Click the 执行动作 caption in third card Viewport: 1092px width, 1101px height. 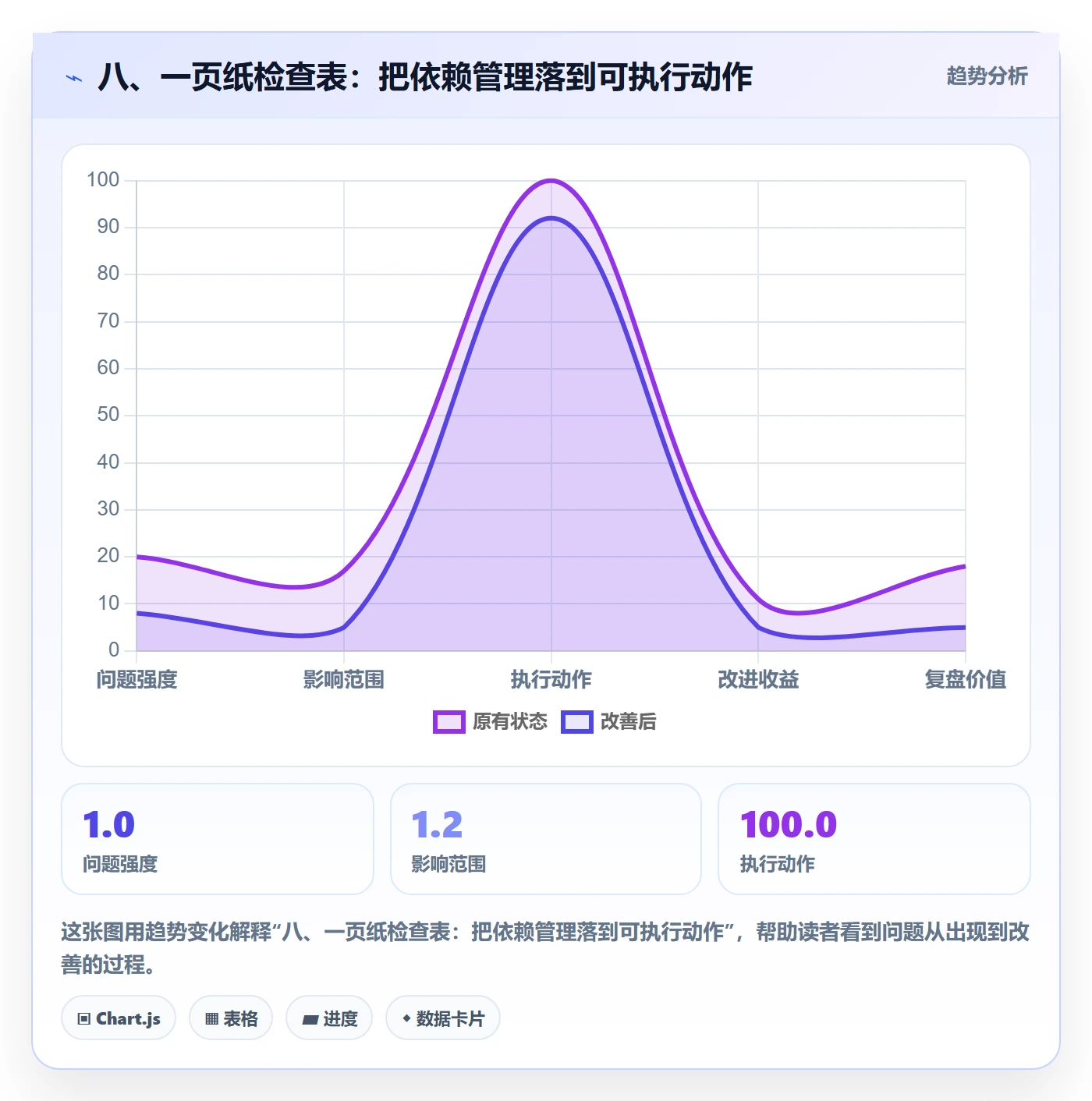[x=778, y=864]
